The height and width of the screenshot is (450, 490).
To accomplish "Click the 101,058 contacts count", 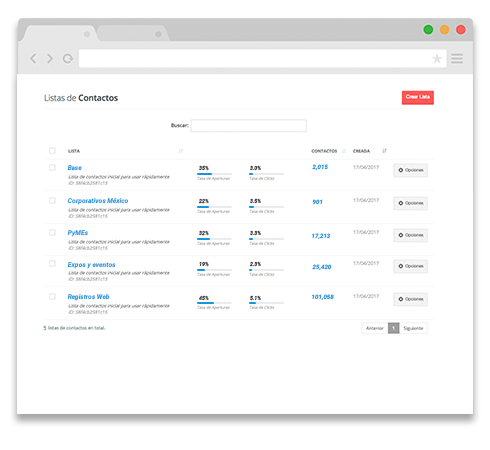I will point(323,297).
